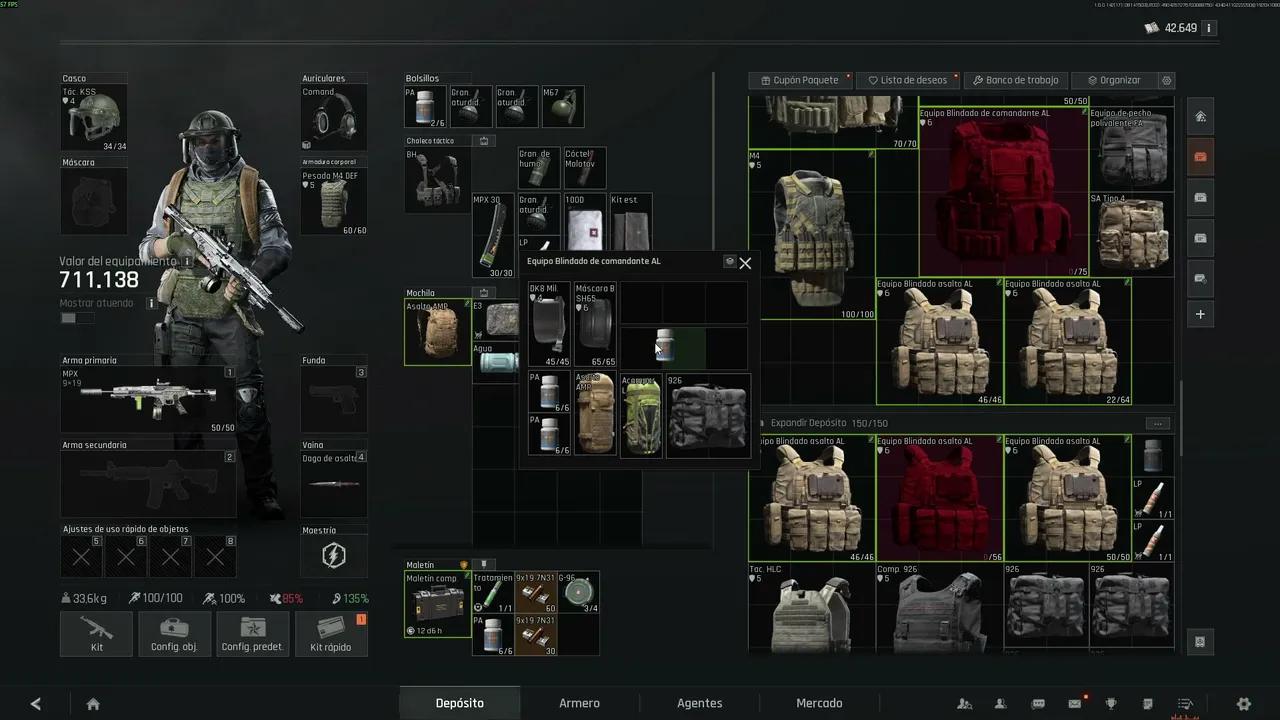Open Kit rápido button
This screenshot has width=1280, height=720.
[x=330, y=633]
